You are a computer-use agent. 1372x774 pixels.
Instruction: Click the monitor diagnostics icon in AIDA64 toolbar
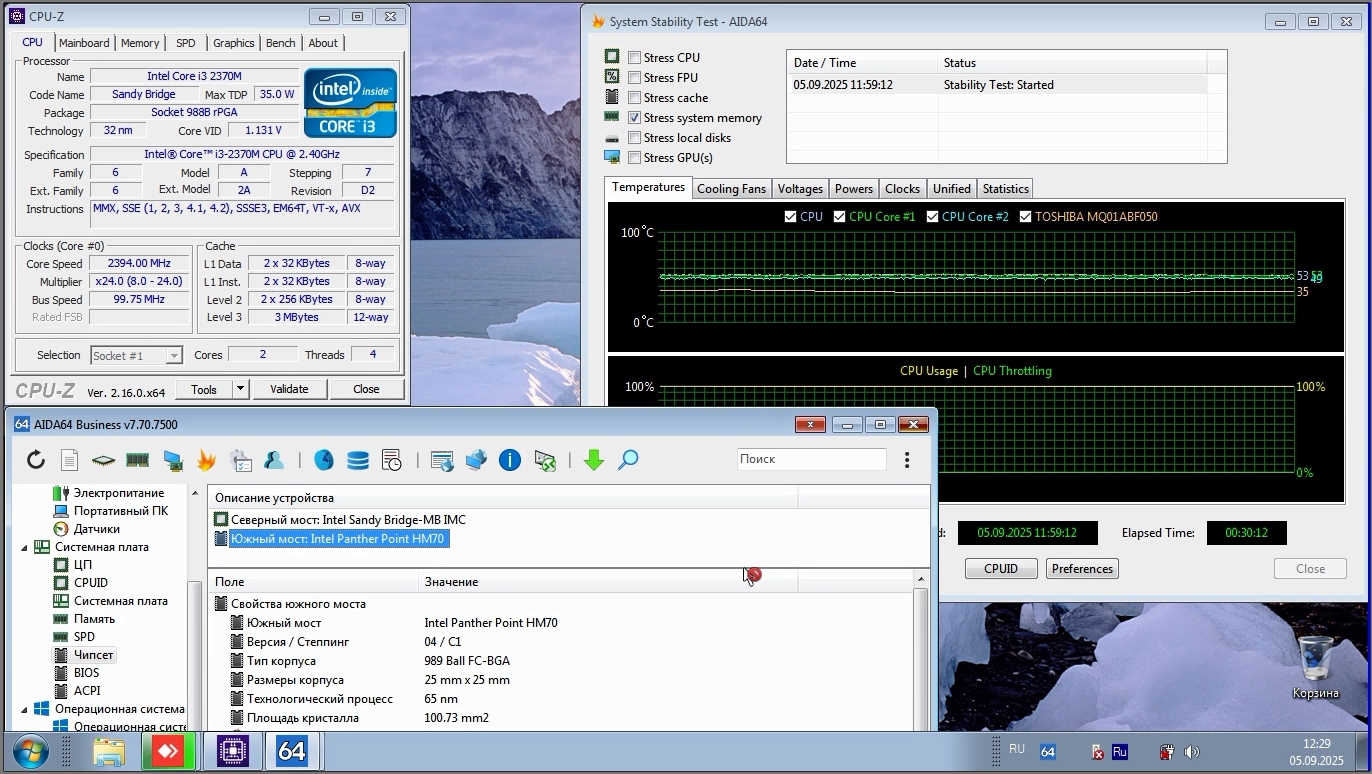pyautogui.click(x=172, y=460)
